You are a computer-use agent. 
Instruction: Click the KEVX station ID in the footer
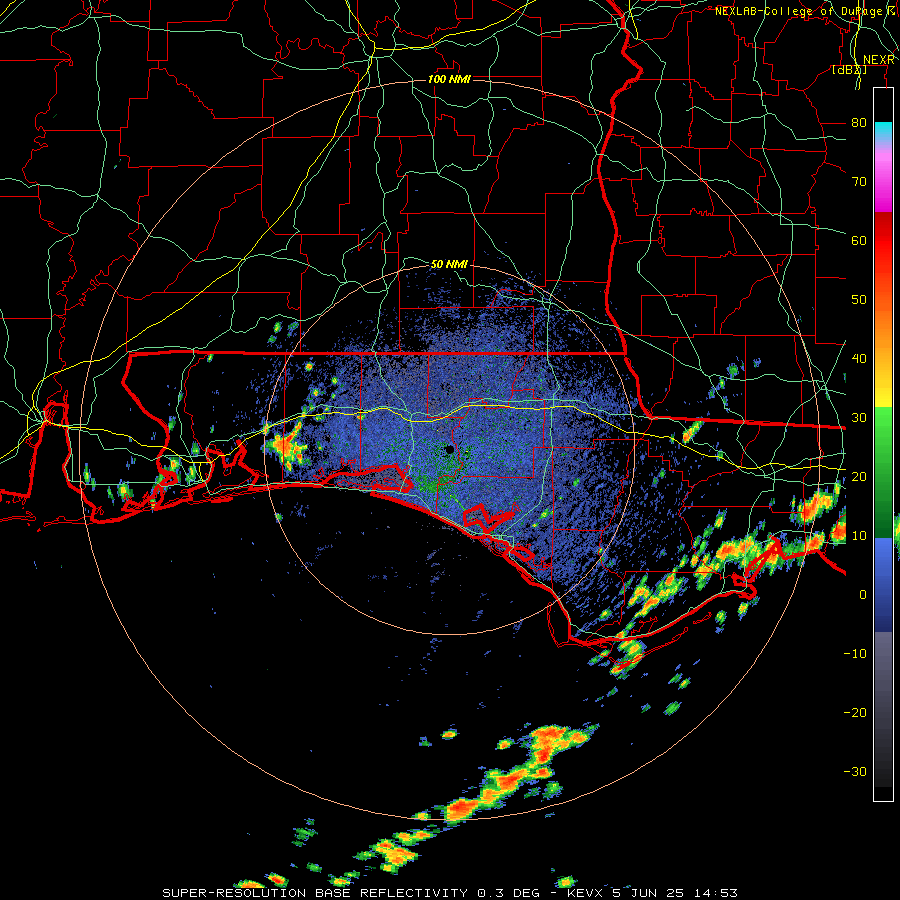[x=584, y=893]
